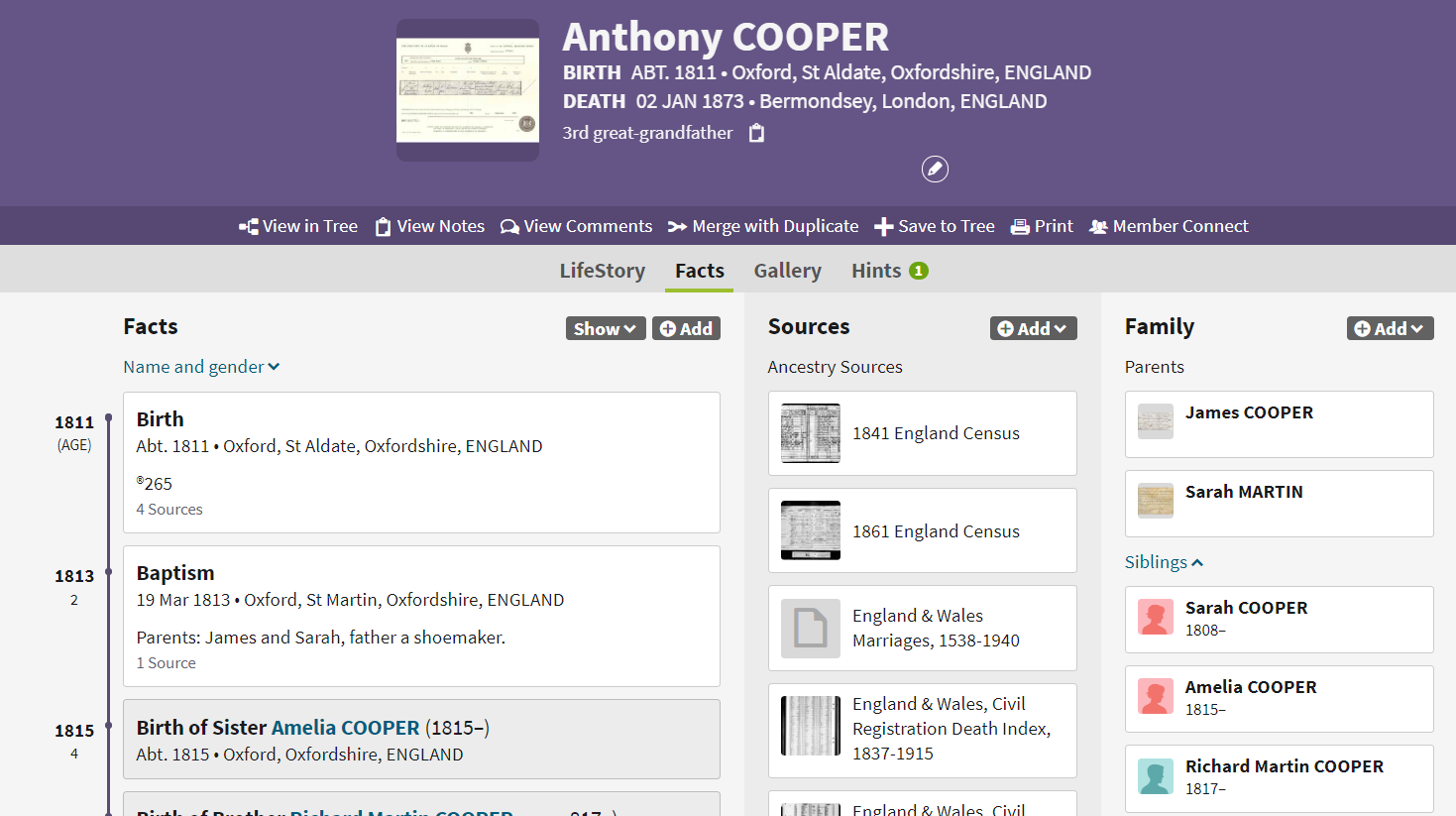Click the 1815 timeline marker
The height and width of the screenshot is (816, 1456).
point(109,727)
